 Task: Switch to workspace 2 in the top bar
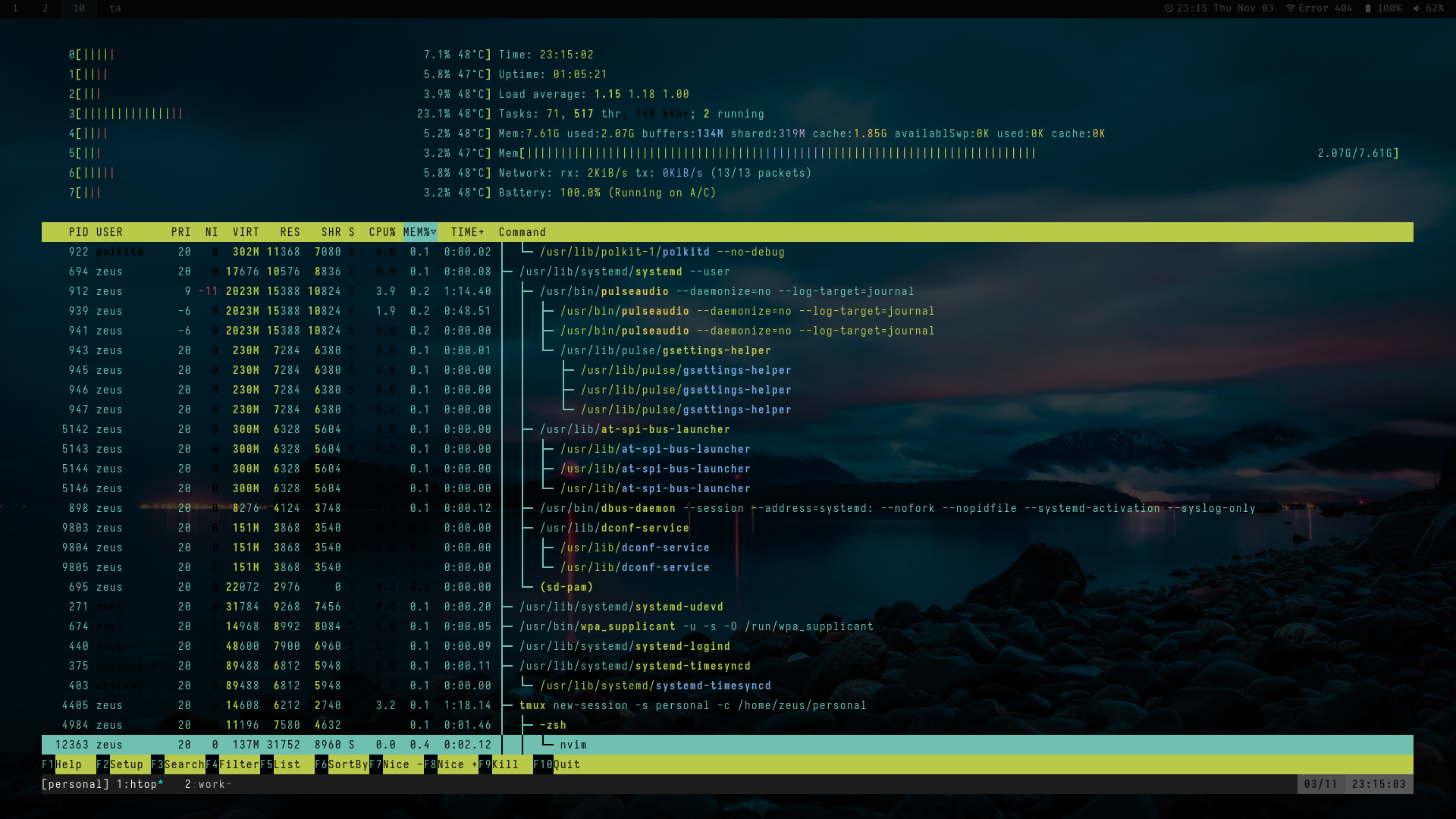pyautogui.click(x=45, y=8)
